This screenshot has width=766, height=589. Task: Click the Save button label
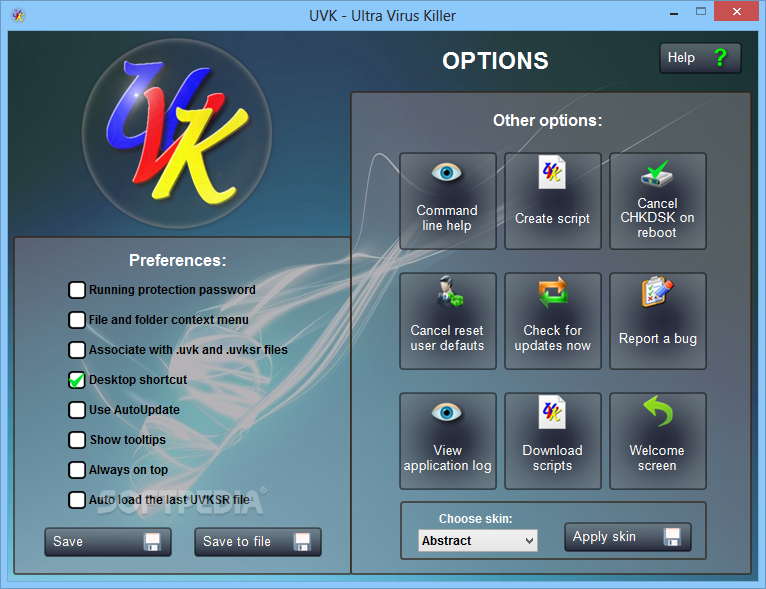click(68, 542)
